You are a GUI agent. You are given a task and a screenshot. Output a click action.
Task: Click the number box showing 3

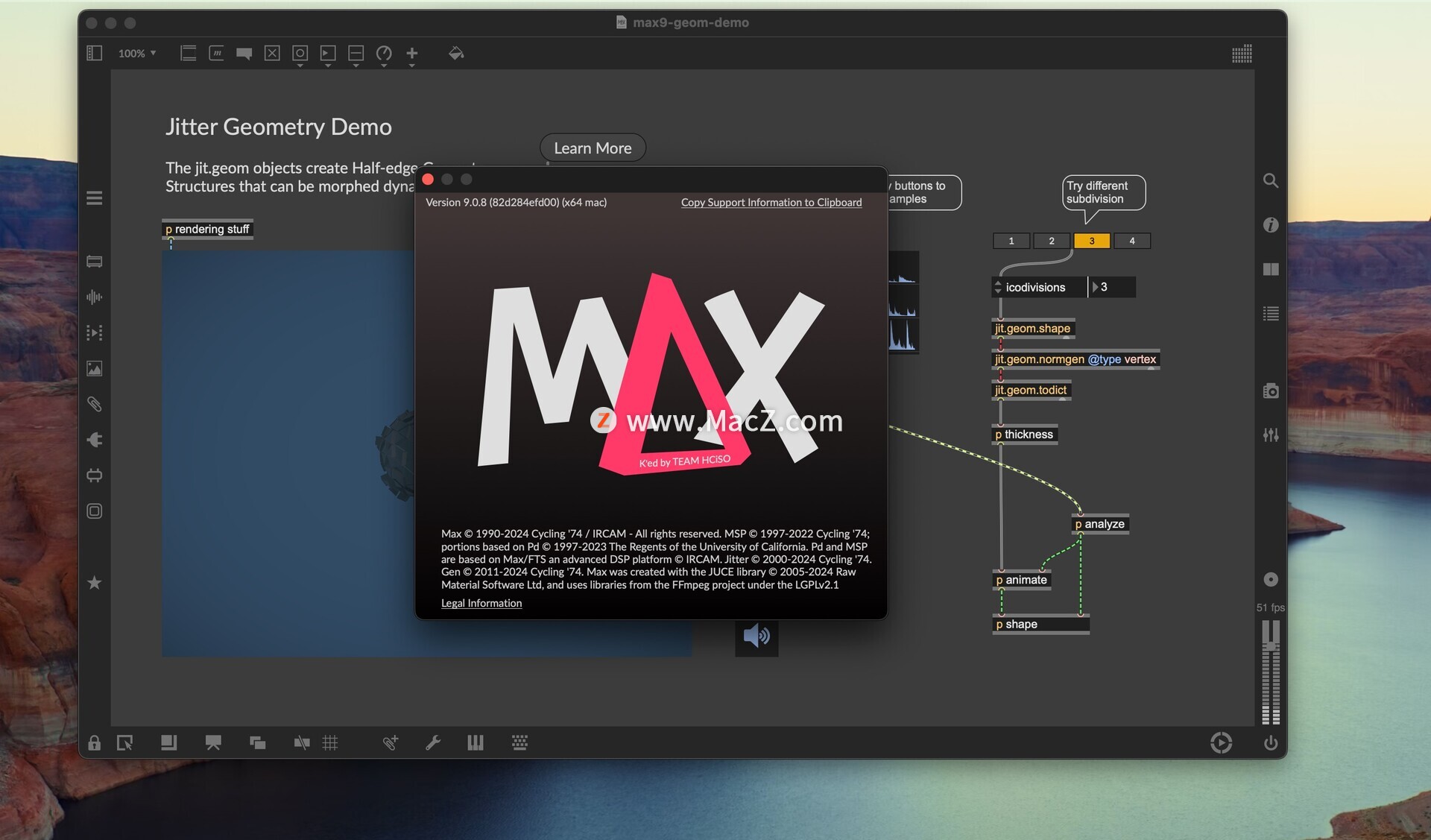(1112, 287)
